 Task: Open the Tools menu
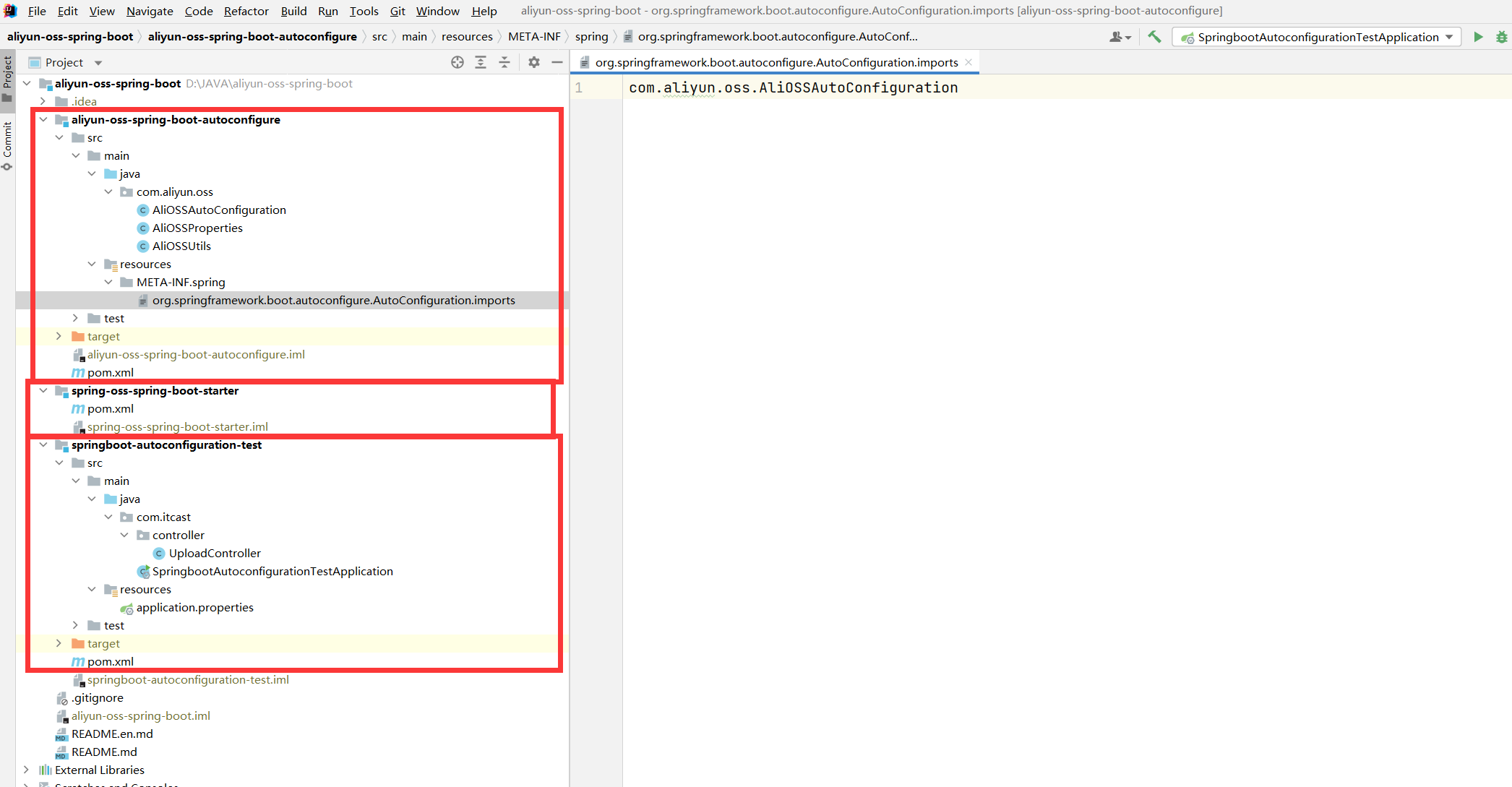[x=364, y=11]
